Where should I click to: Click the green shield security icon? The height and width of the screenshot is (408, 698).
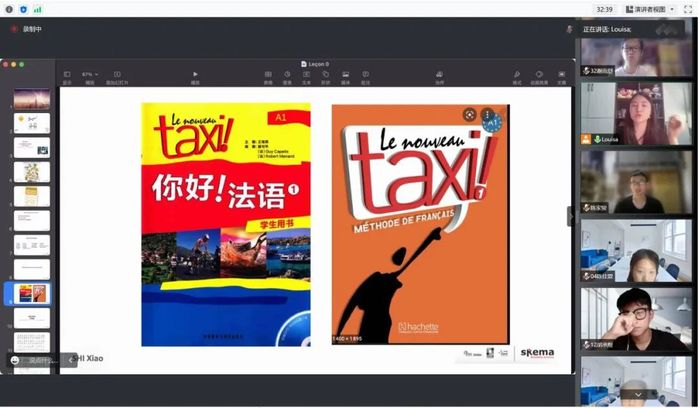pyautogui.click(x=24, y=9)
